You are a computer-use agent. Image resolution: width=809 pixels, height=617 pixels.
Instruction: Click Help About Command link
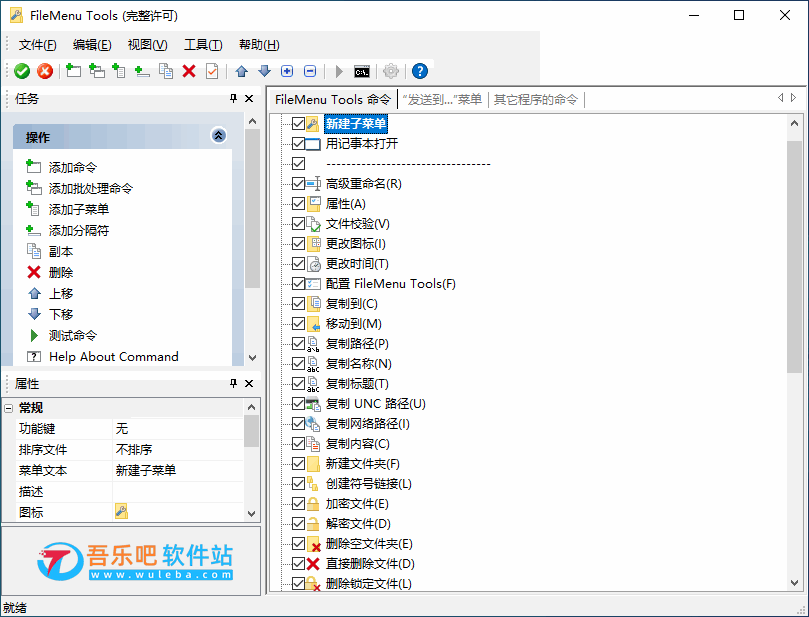click(x=114, y=356)
